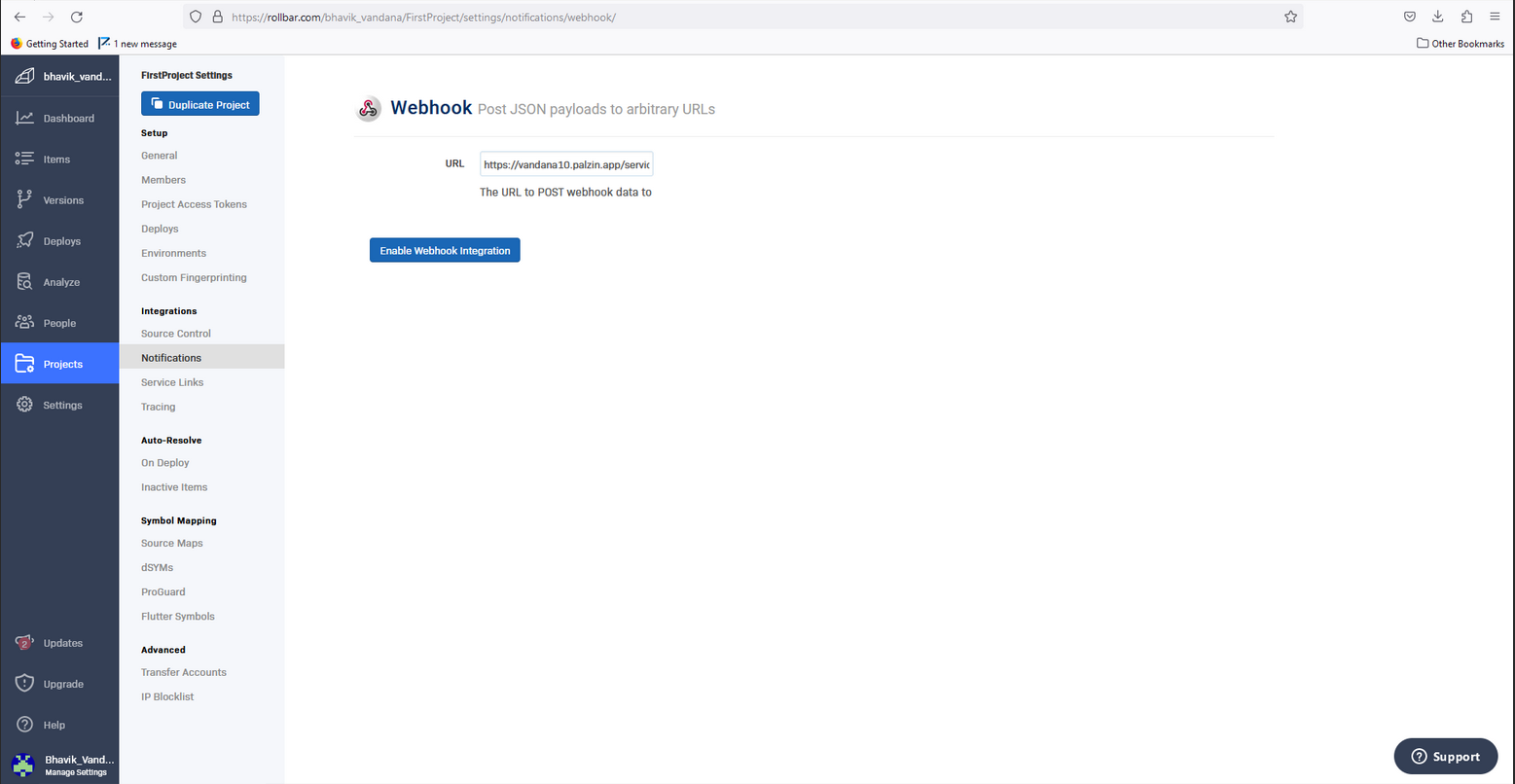Screen dimensions: 1515x784
Task: Select the Deploys rocket icon
Action: 24,240
